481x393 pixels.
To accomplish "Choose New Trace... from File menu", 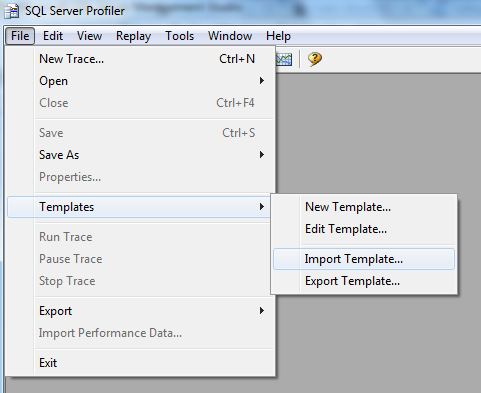I will click(x=140, y=59).
